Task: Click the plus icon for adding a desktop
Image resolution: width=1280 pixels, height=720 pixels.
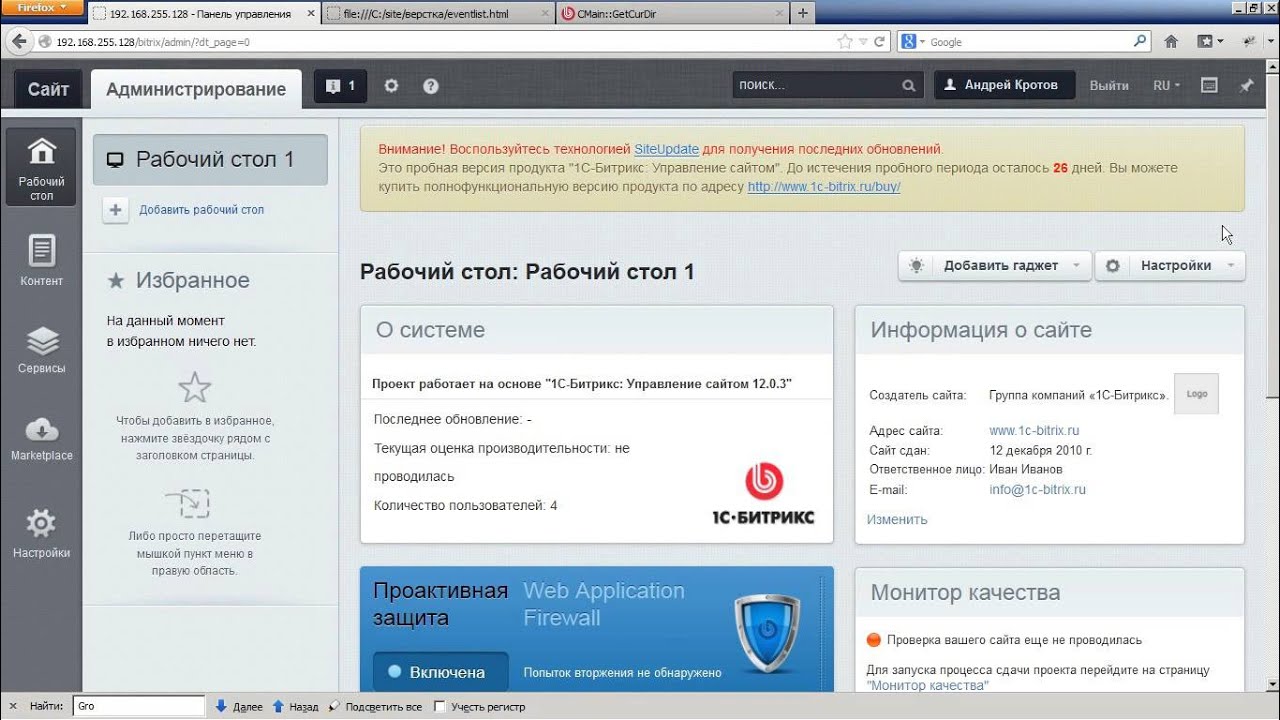Action: [116, 210]
